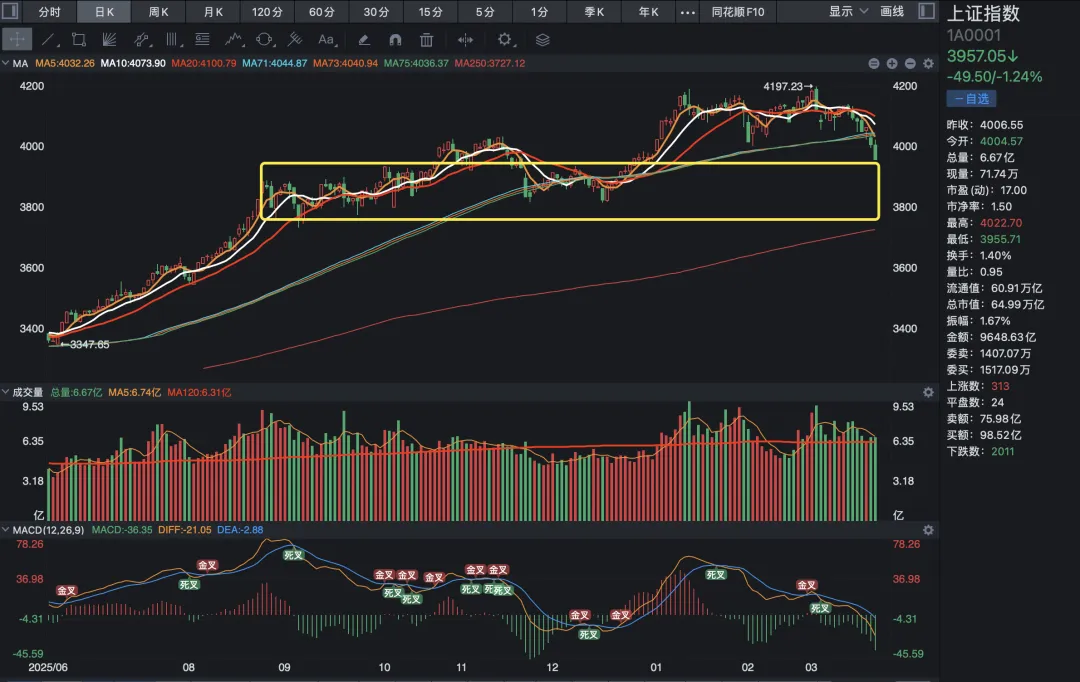
Task: Switch to 60分 period tab
Action: tap(322, 12)
